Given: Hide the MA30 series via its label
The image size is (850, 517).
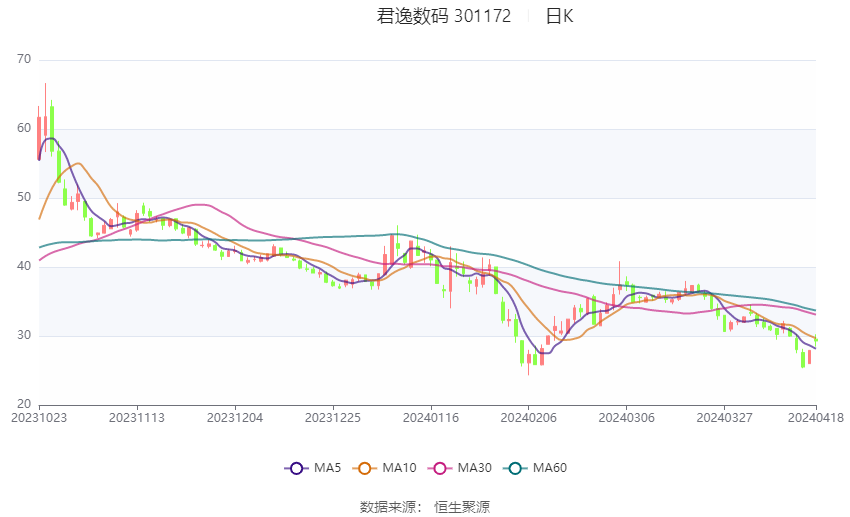Looking at the screenshot, I should [475, 468].
